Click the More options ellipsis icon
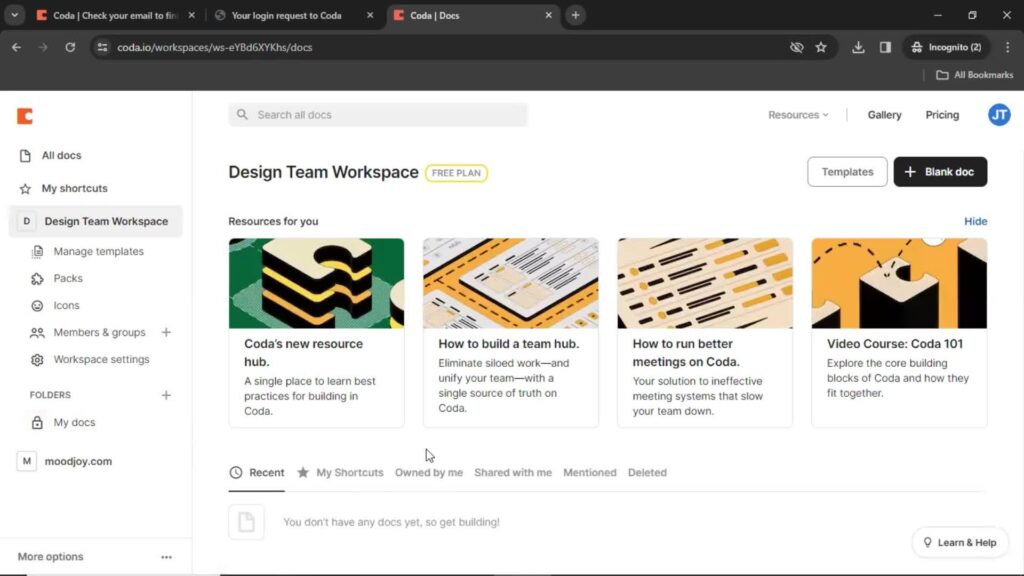The image size is (1024, 576). point(167,557)
